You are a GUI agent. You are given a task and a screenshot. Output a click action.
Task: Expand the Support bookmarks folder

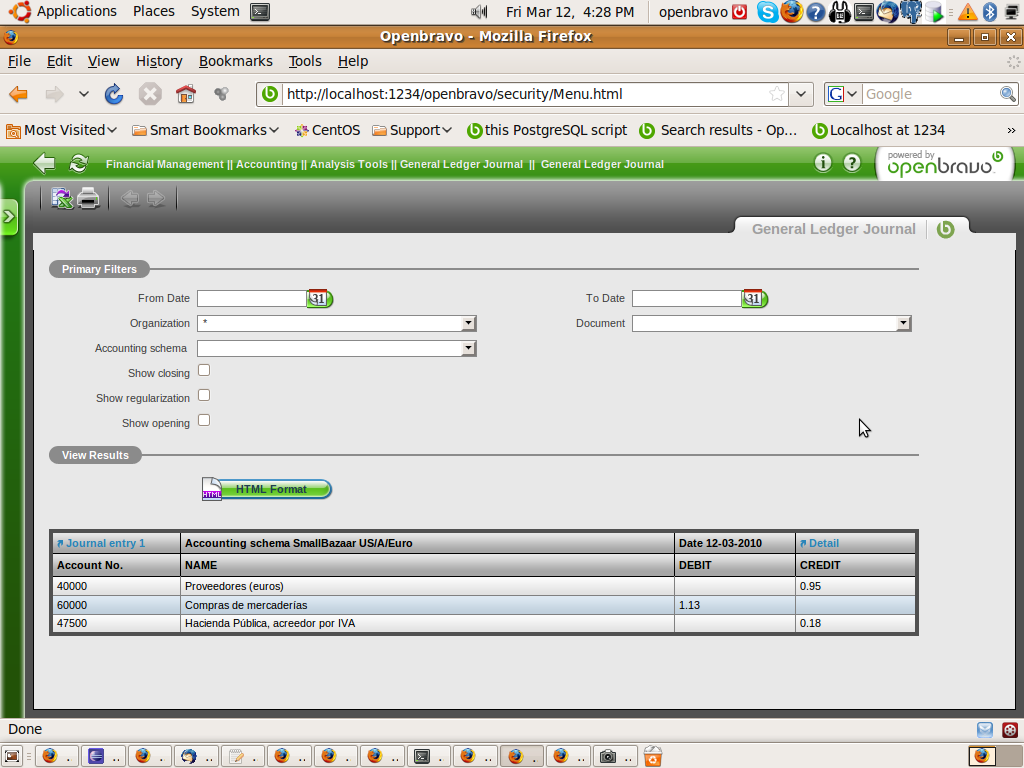[x=412, y=130]
